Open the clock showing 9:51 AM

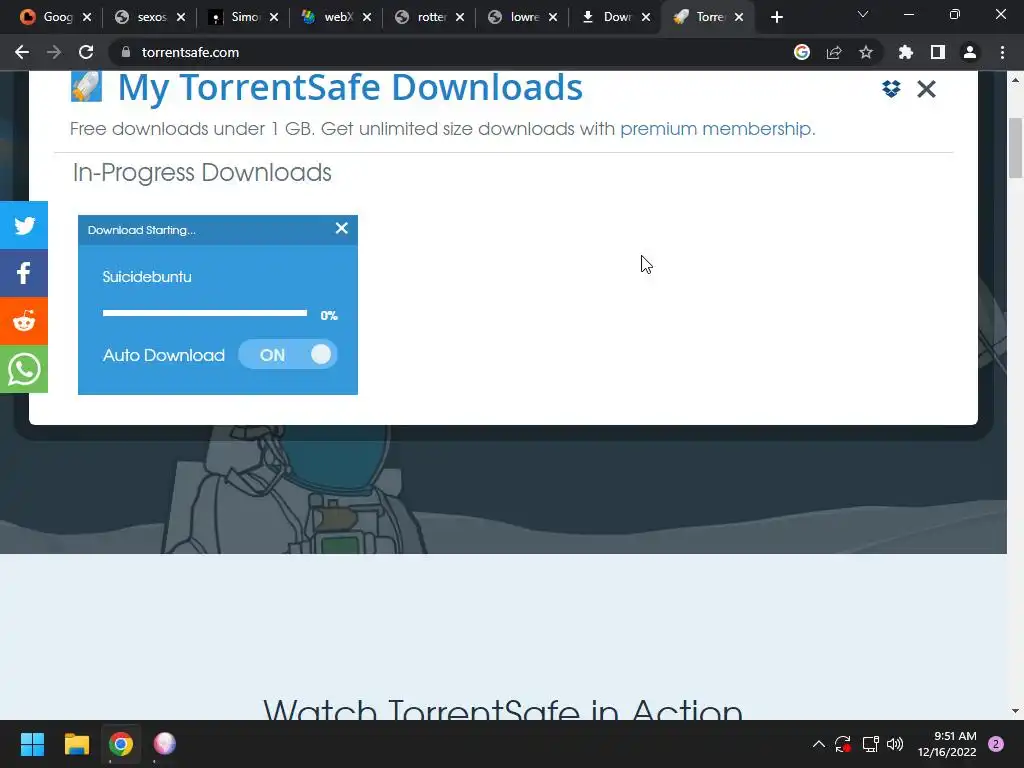pos(947,744)
